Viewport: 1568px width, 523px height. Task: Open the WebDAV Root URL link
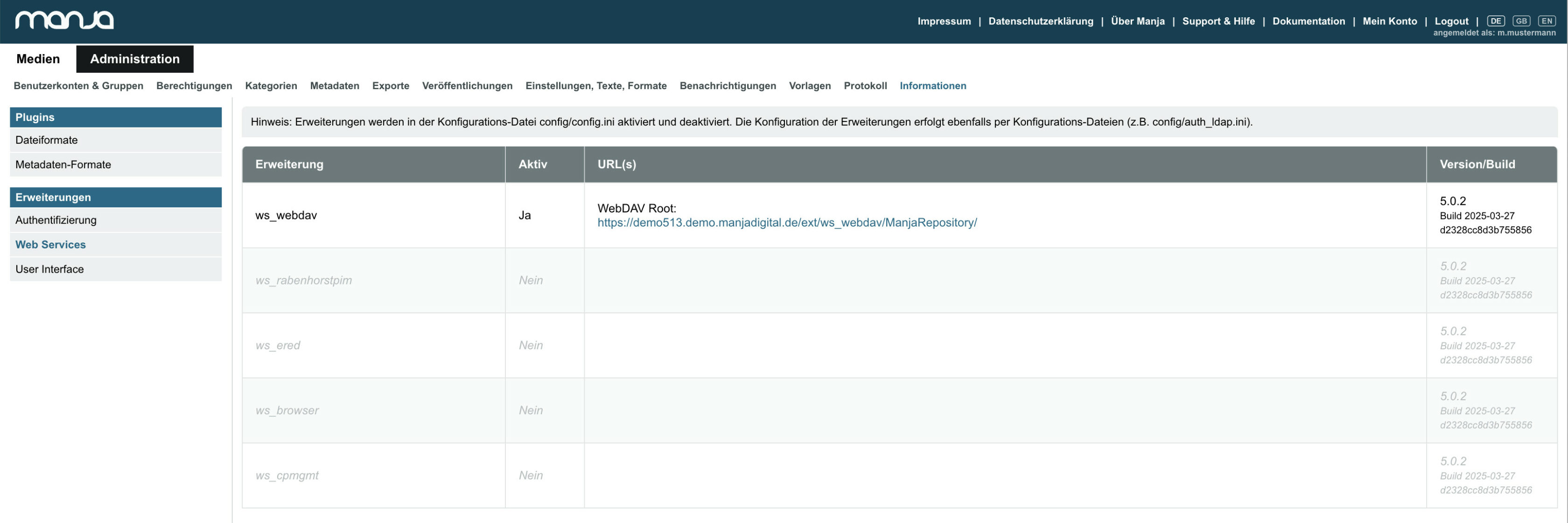coord(787,223)
